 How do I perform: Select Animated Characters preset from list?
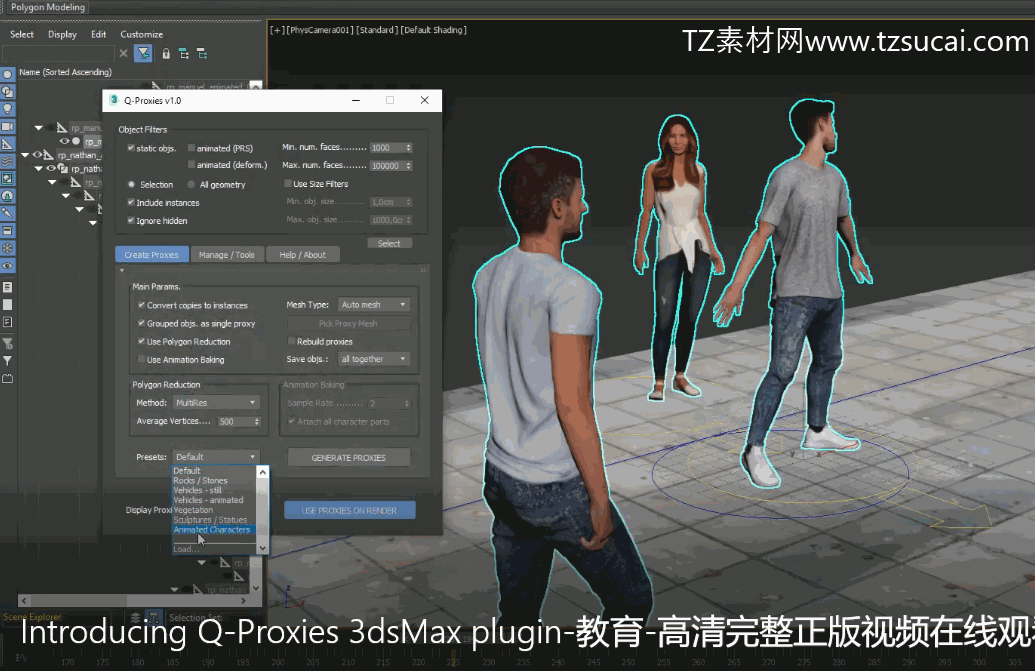point(212,530)
